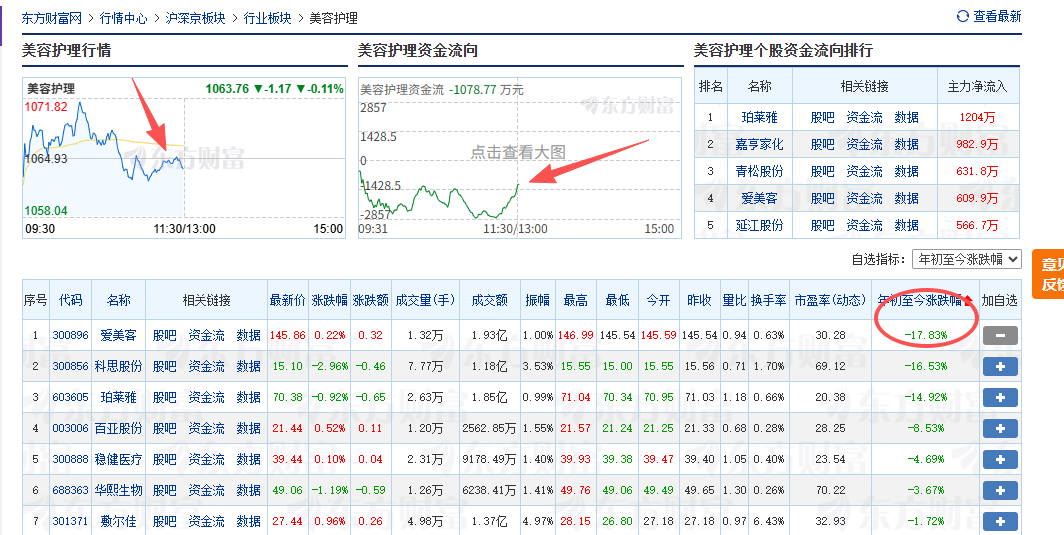Sort table by 振幅 column header
This screenshot has height=535, width=1064.
pos(537,300)
